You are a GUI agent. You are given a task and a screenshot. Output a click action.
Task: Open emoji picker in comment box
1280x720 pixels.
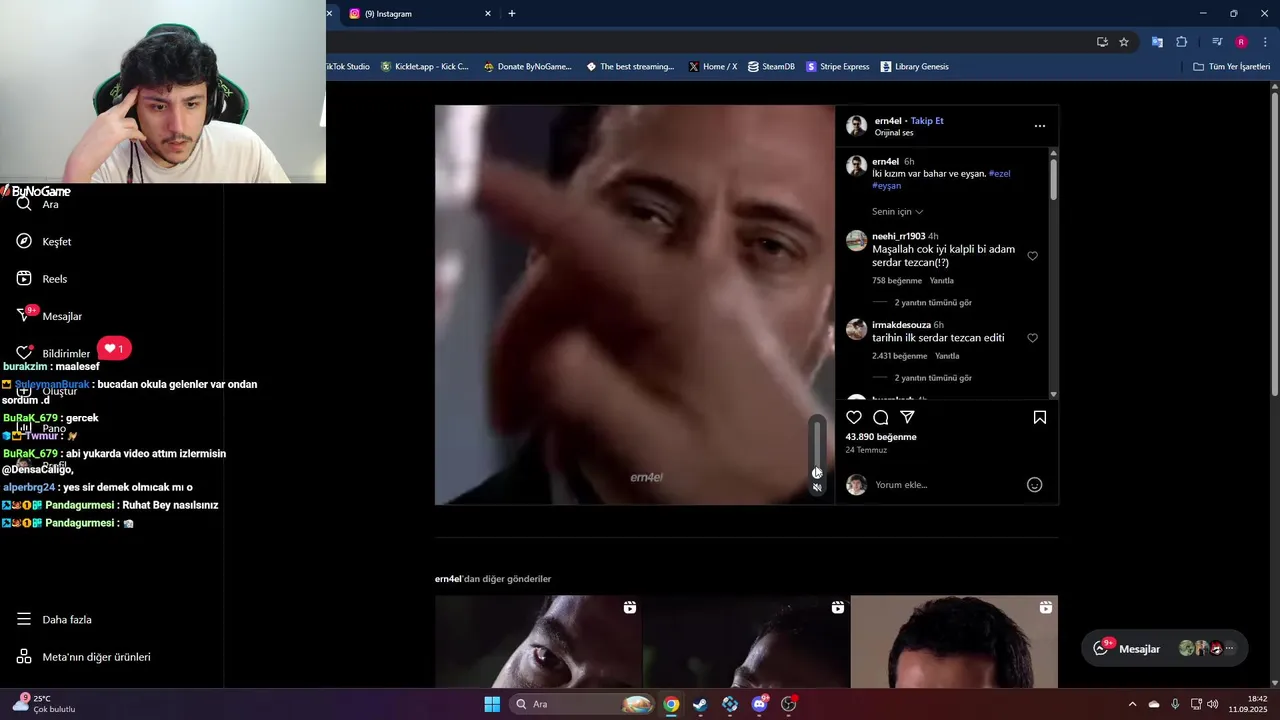pyautogui.click(x=1035, y=485)
